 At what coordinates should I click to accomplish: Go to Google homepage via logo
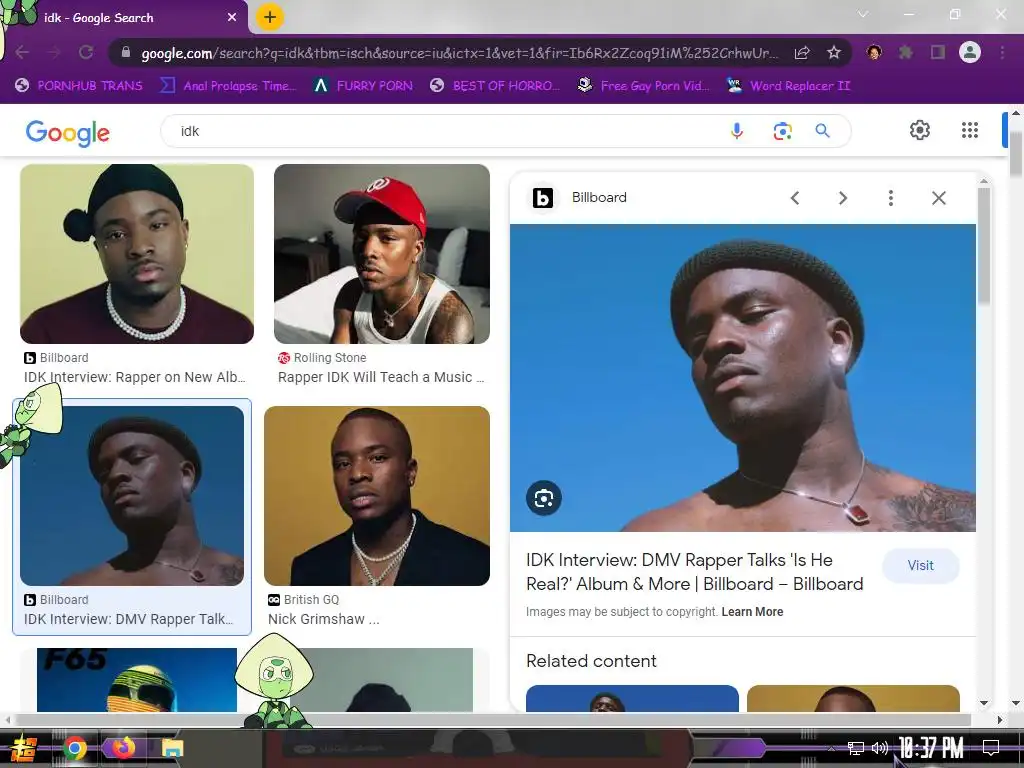68,133
